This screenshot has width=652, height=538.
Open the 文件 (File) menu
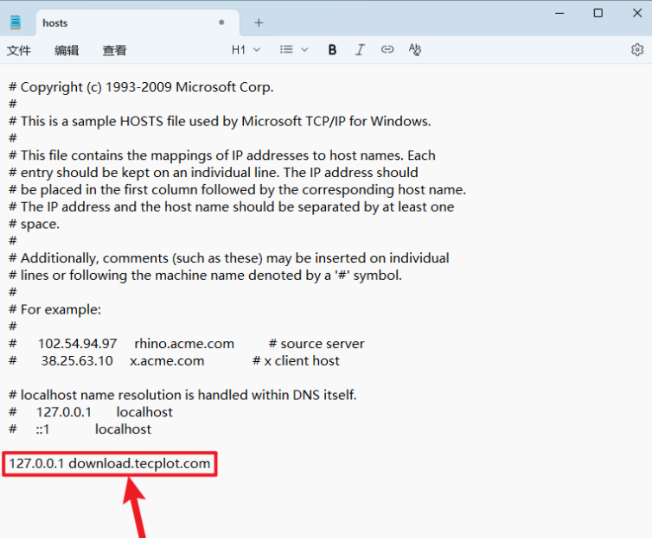click(19, 50)
